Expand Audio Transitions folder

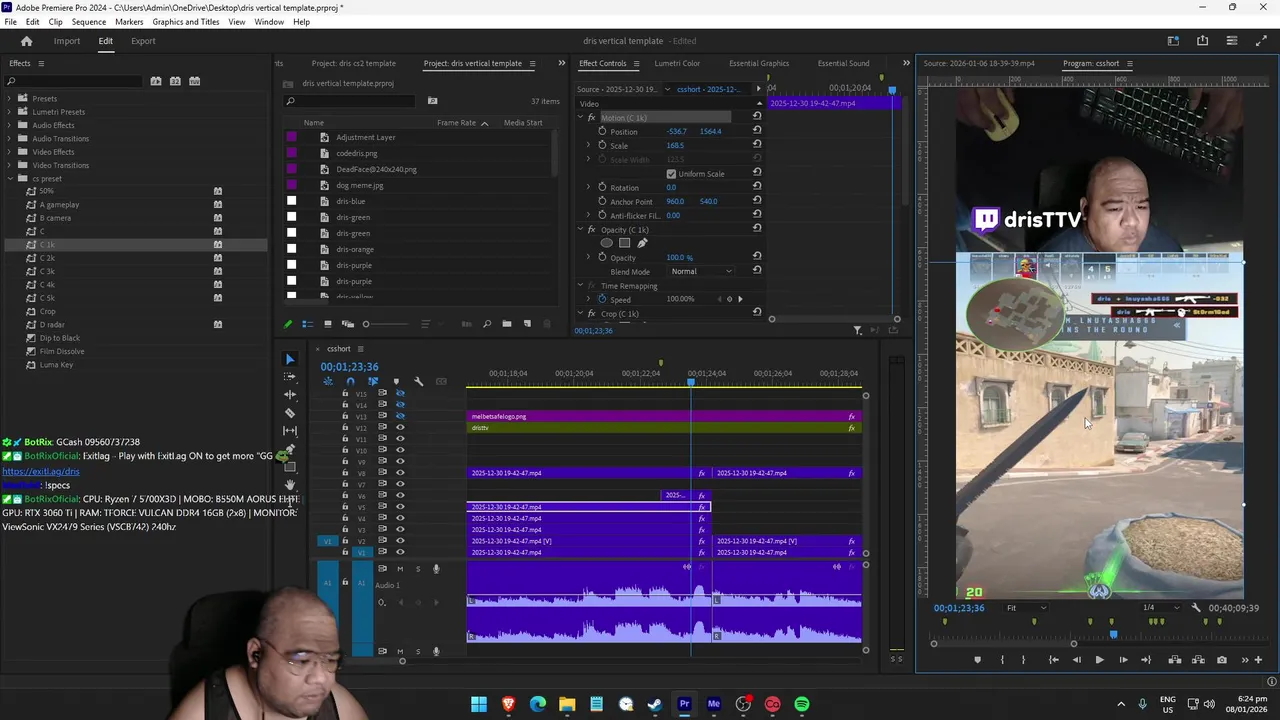(10, 138)
